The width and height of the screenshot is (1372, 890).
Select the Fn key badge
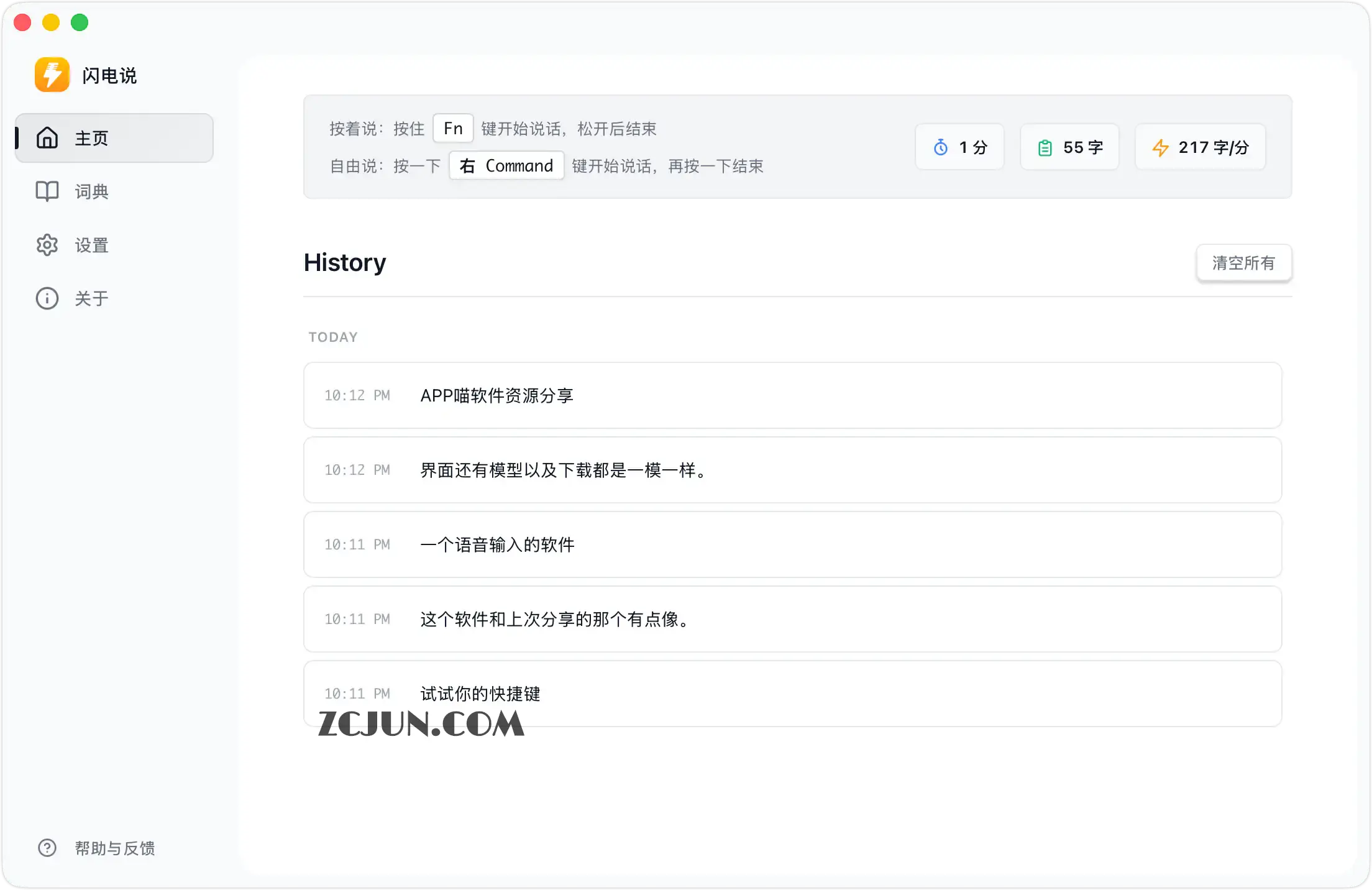(453, 128)
